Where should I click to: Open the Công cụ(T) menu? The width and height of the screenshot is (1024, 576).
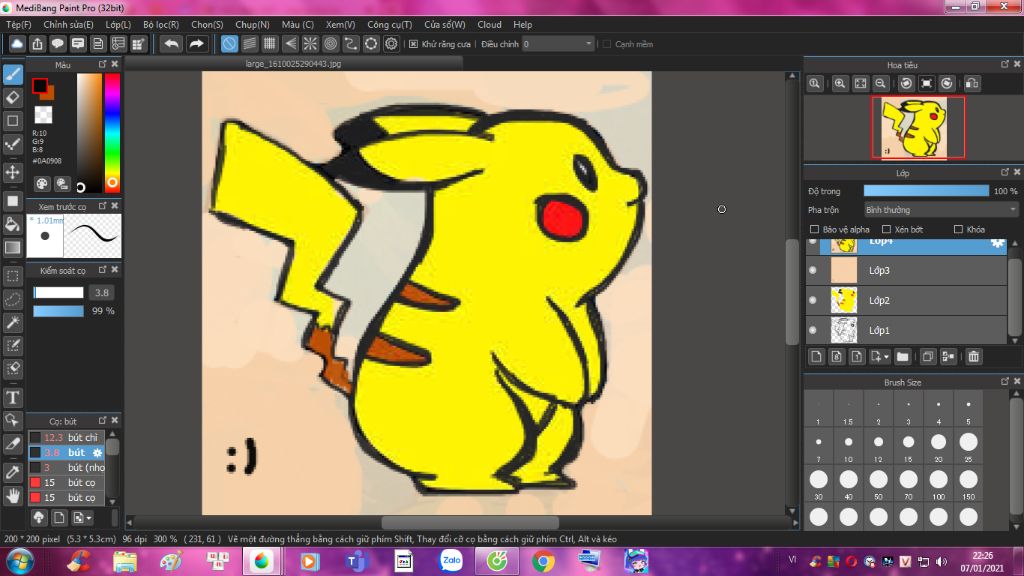tap(390, 24)
